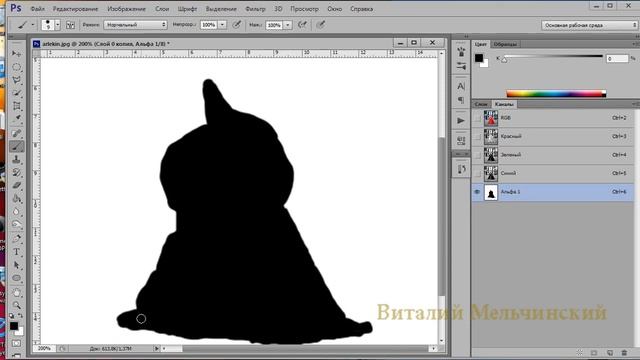The width and height of the screenshot is (640, 360).
Task: Select the Quick Selection tool
Action: point(16,93)
